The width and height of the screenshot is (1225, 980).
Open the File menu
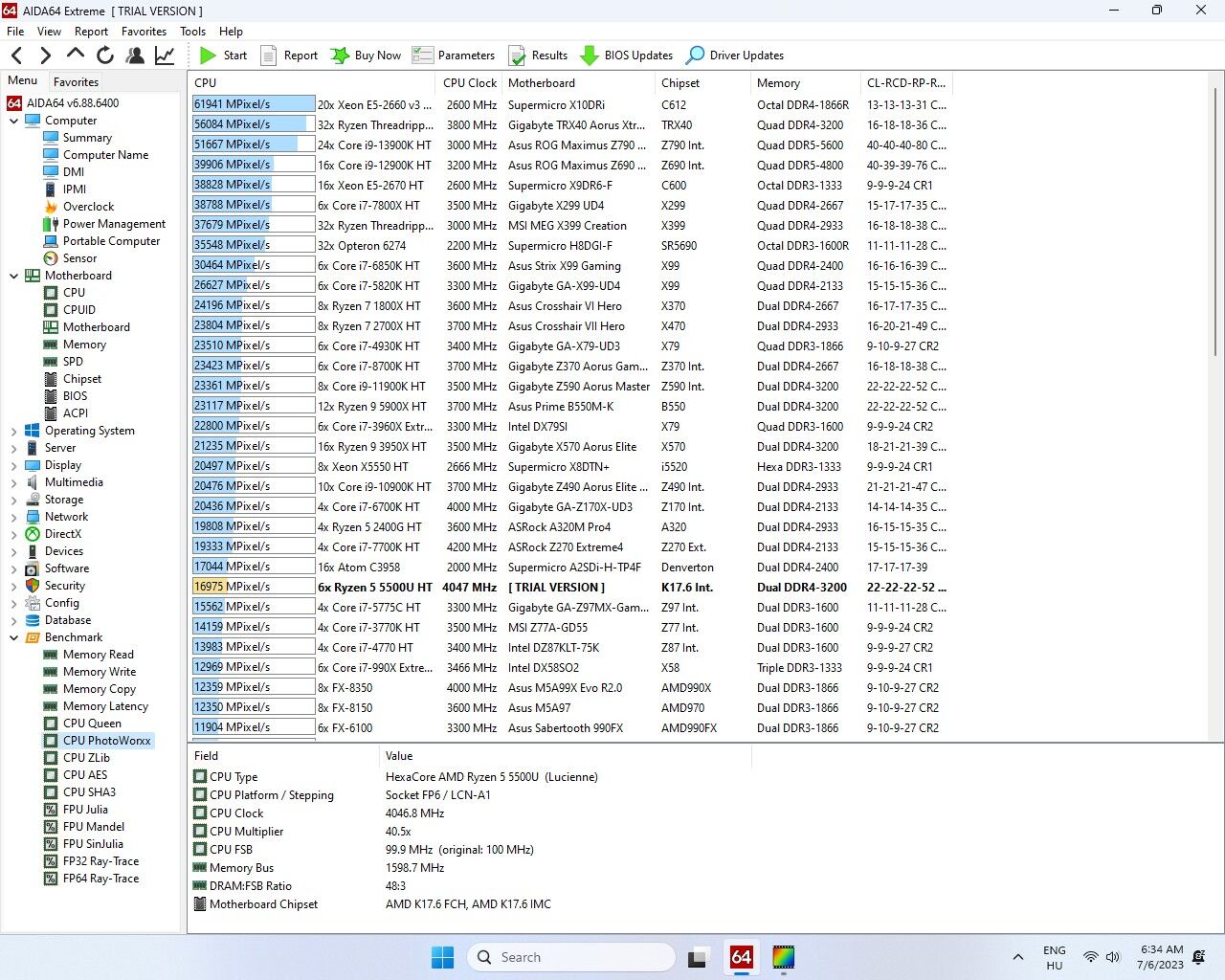tap(15, 31)
